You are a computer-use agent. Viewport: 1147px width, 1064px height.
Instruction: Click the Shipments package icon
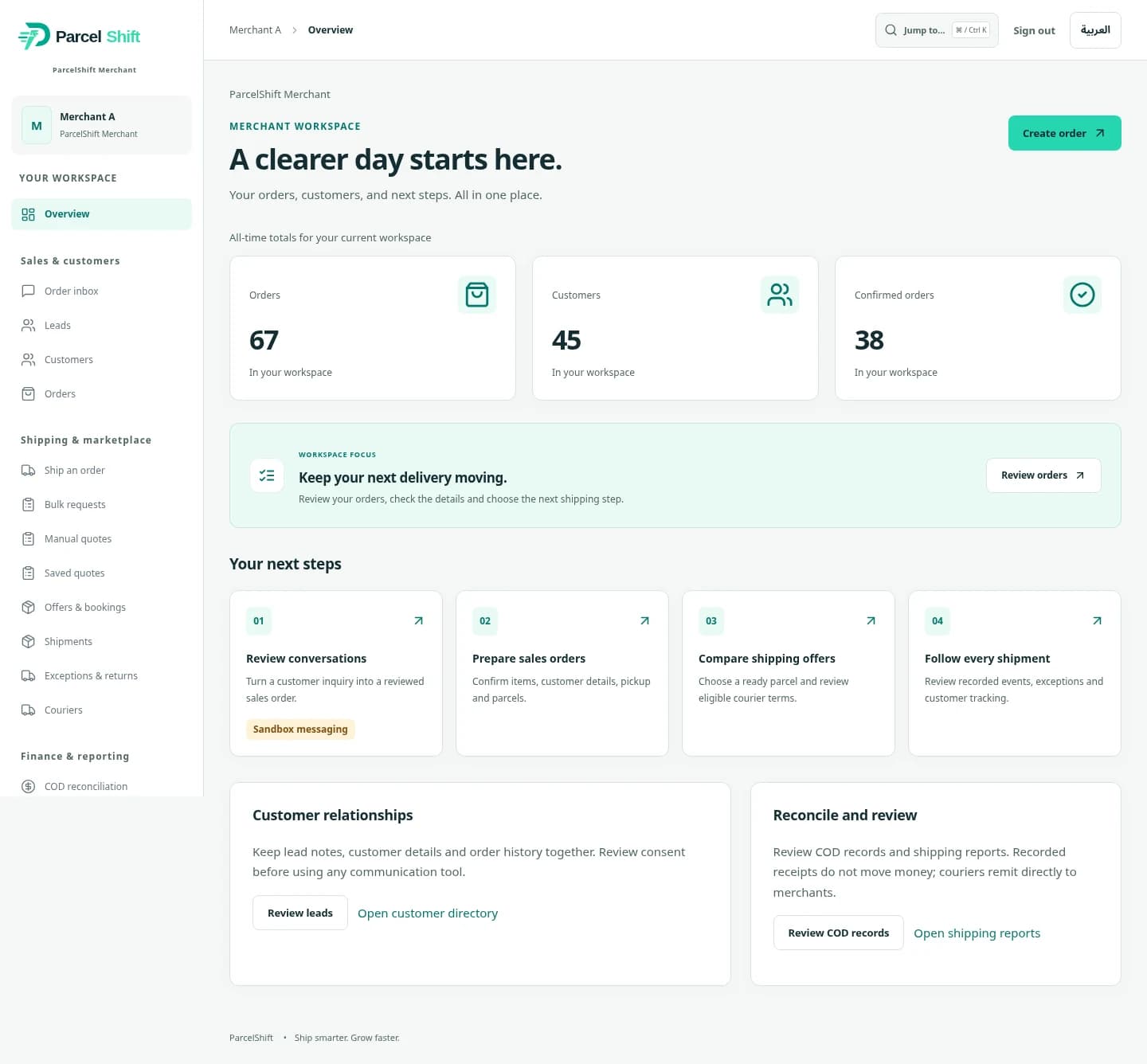pyautogui.click(x=28, y=642)
